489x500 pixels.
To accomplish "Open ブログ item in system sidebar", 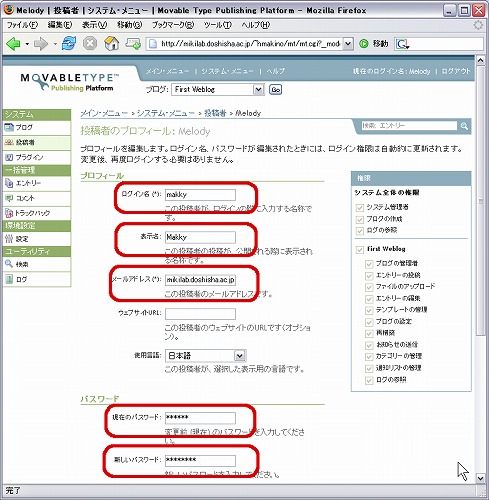I will click(x=37, y=127).
